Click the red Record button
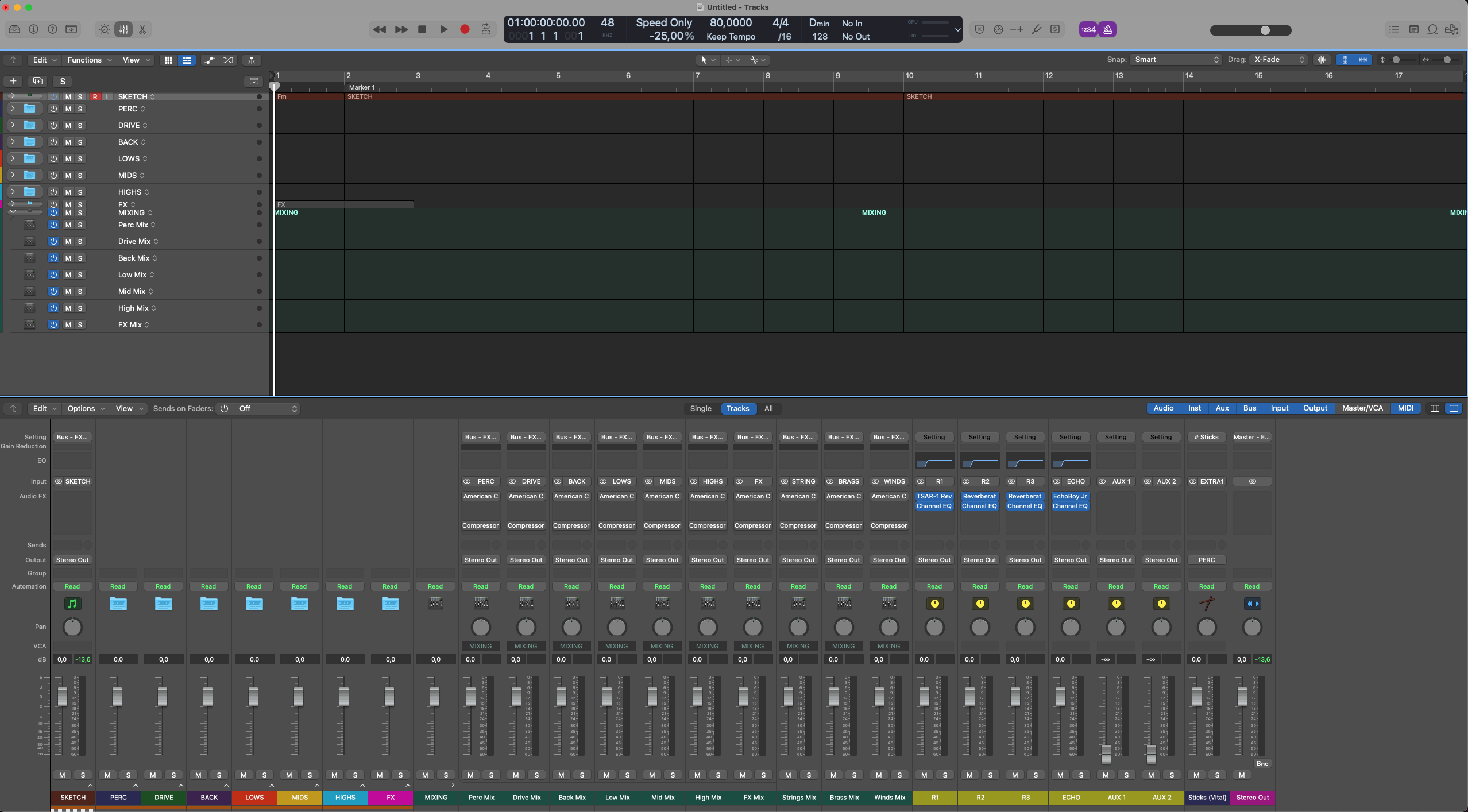 465,29
